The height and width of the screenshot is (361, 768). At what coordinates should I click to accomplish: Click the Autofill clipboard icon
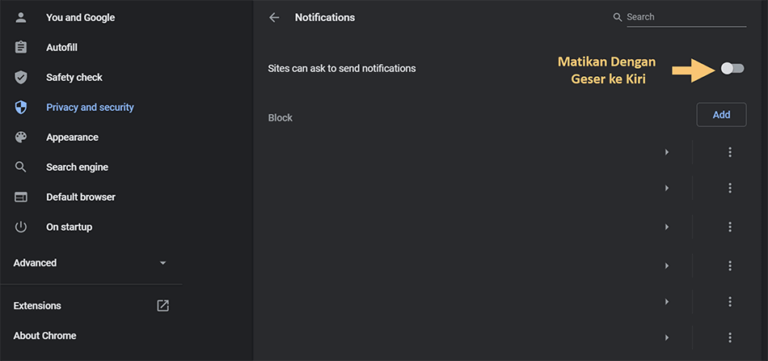click(21, 48)
